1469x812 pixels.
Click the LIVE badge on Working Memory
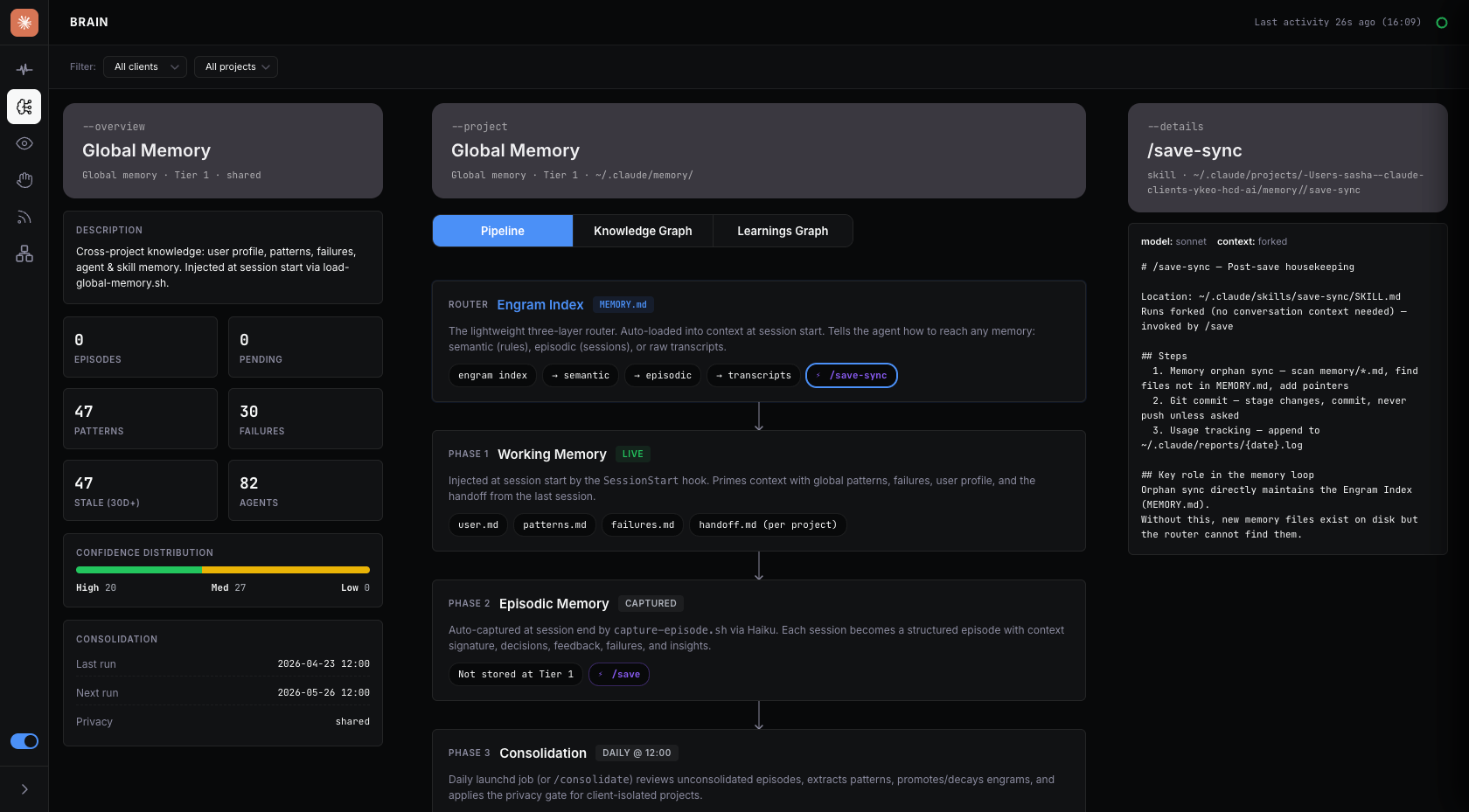tap(633, 455)
